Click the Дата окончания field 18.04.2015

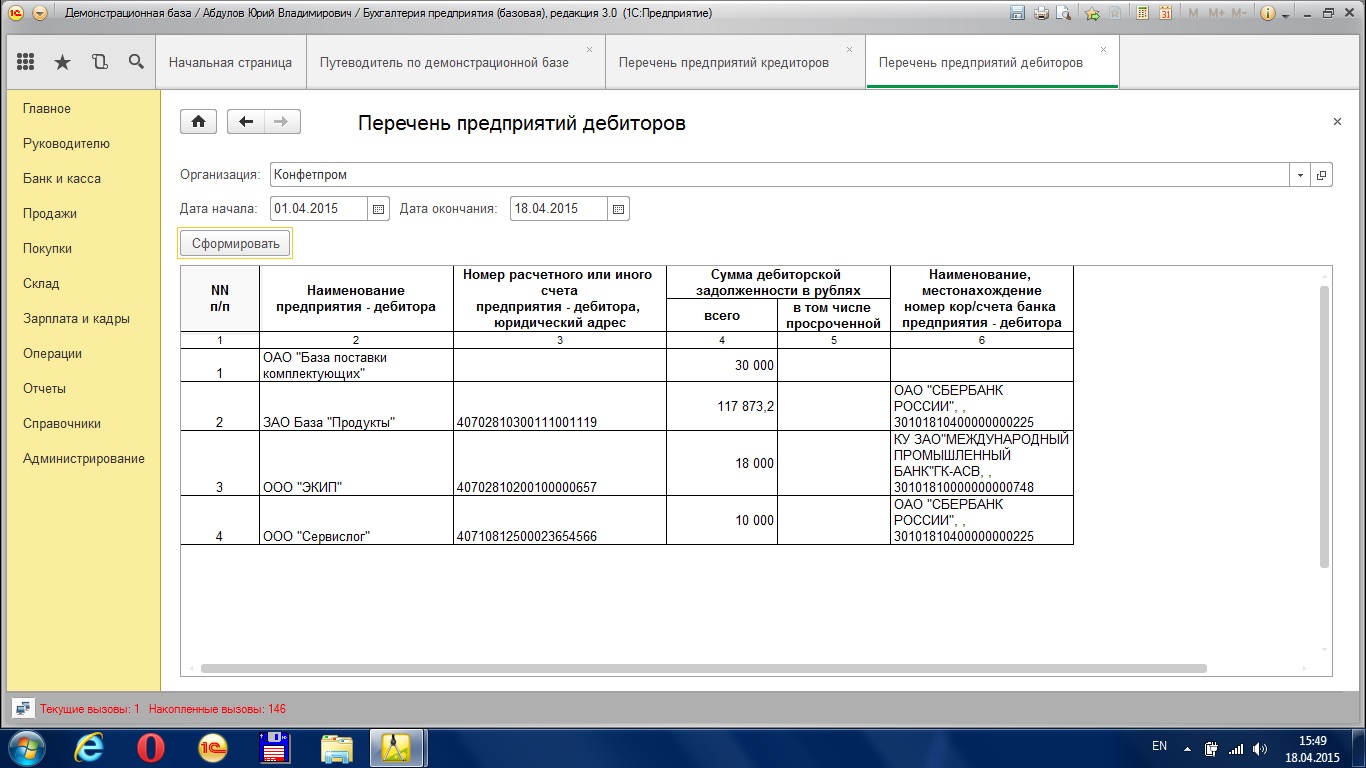559,209
